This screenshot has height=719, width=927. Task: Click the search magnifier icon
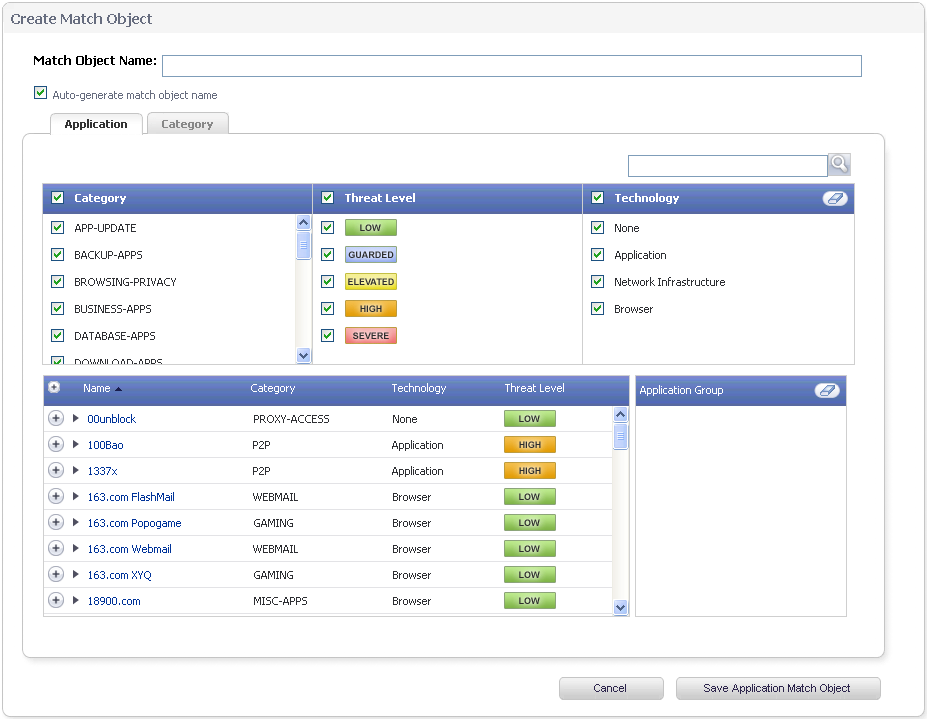point(839,165)
